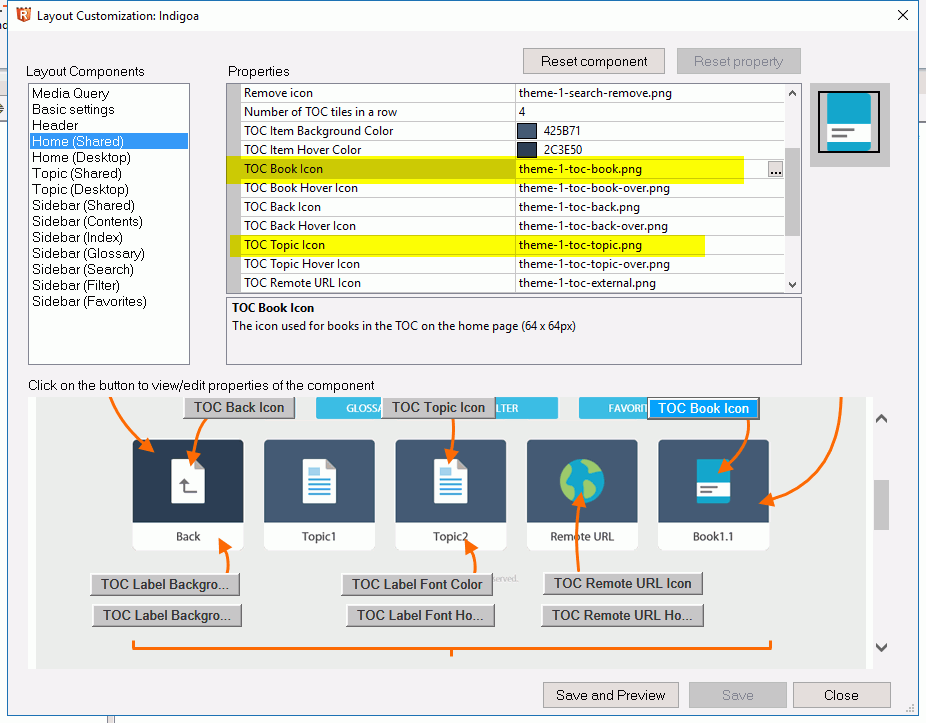Click the book icon preview thumbnail
The image size is (926, 723).
(x=849, y=122)
